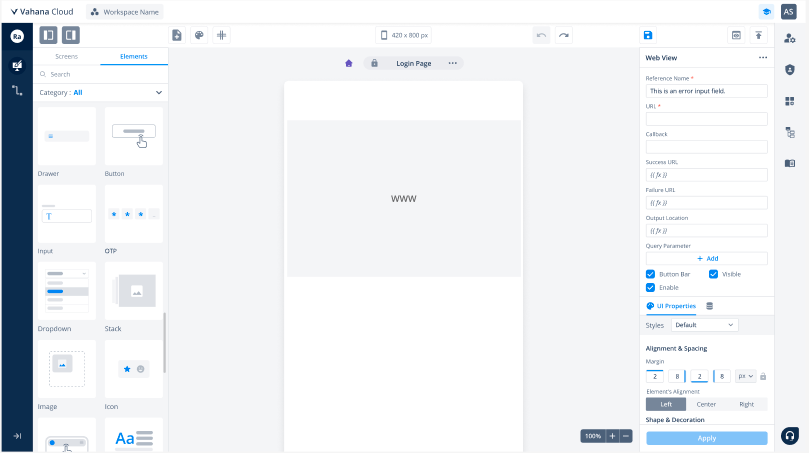Open the margin px unit dropdown
Image resolution: width=809 pixels, height=453 pixels.
[746, 376]
